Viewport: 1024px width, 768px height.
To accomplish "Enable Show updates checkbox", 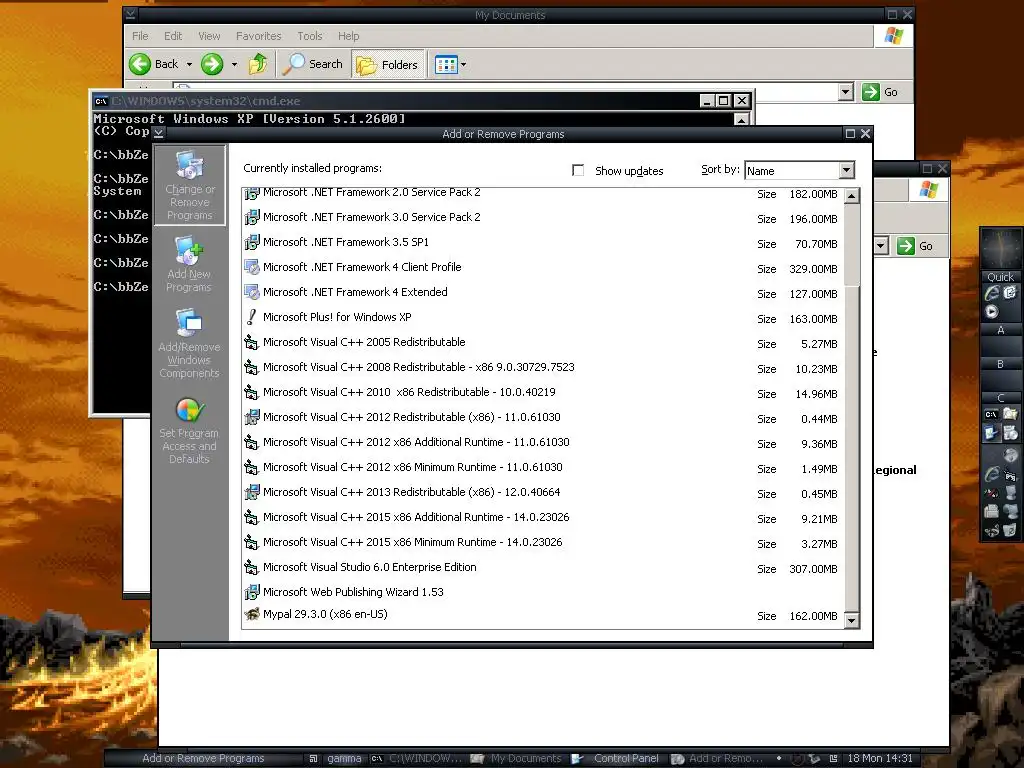I will click(578, 170).
